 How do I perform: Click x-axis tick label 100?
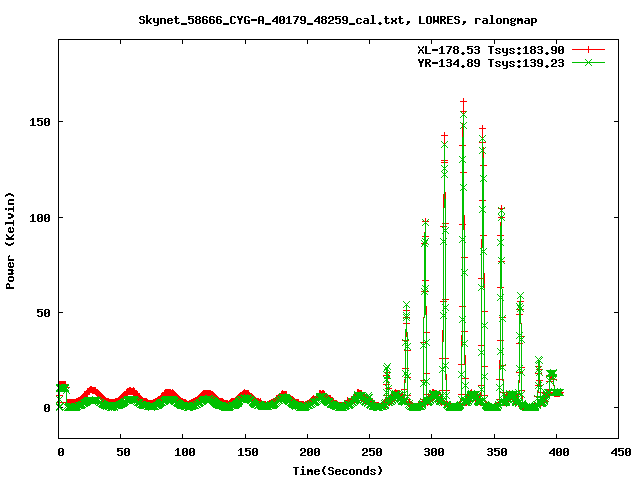coord(185,452)
